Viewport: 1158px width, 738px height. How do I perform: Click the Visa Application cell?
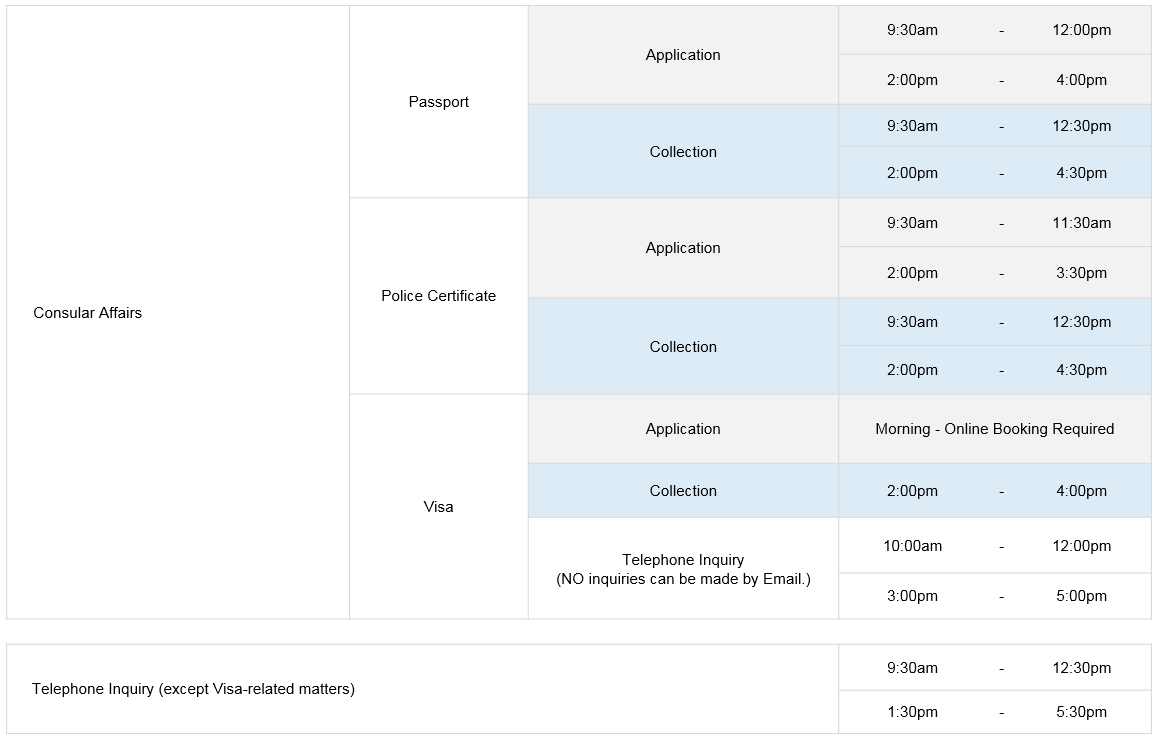coord(683,429)
